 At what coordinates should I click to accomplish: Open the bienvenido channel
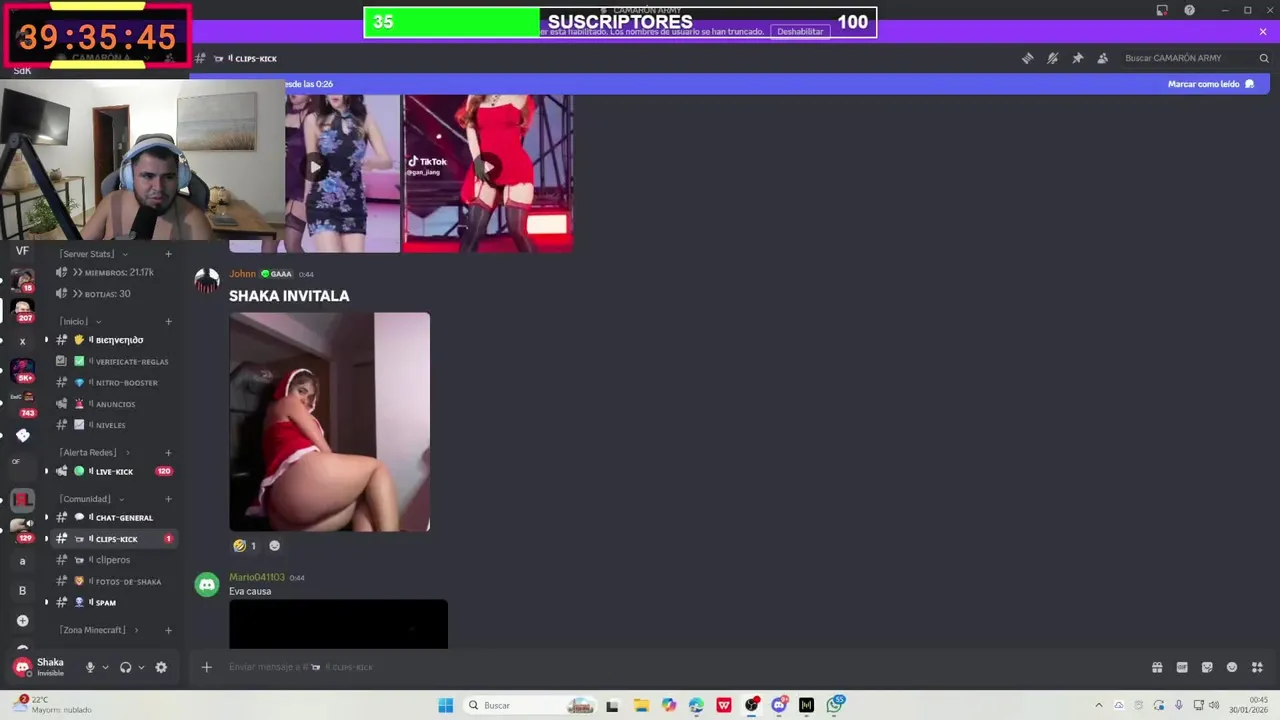[x=114, y=340]
